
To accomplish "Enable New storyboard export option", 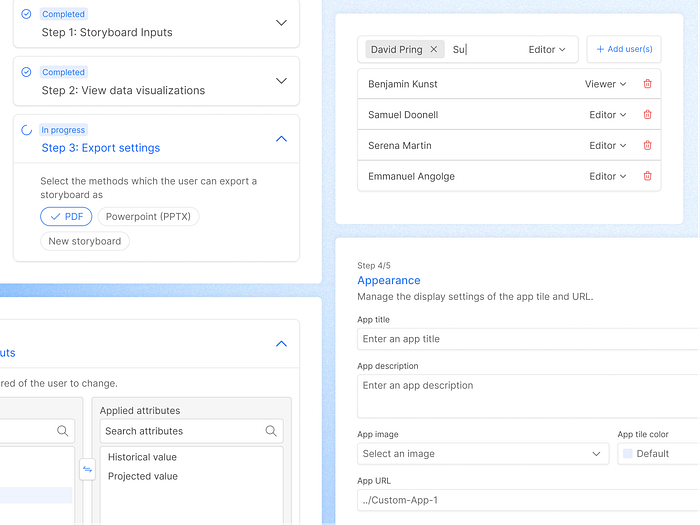I will (85, 241).
